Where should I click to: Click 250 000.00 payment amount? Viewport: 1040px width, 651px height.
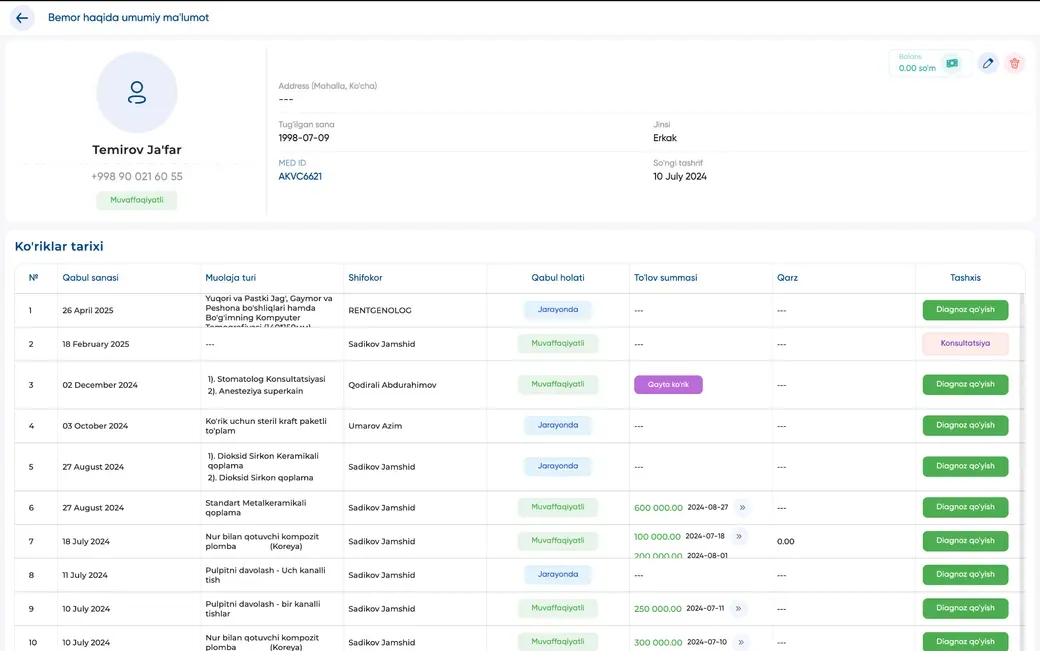point(657,609)
